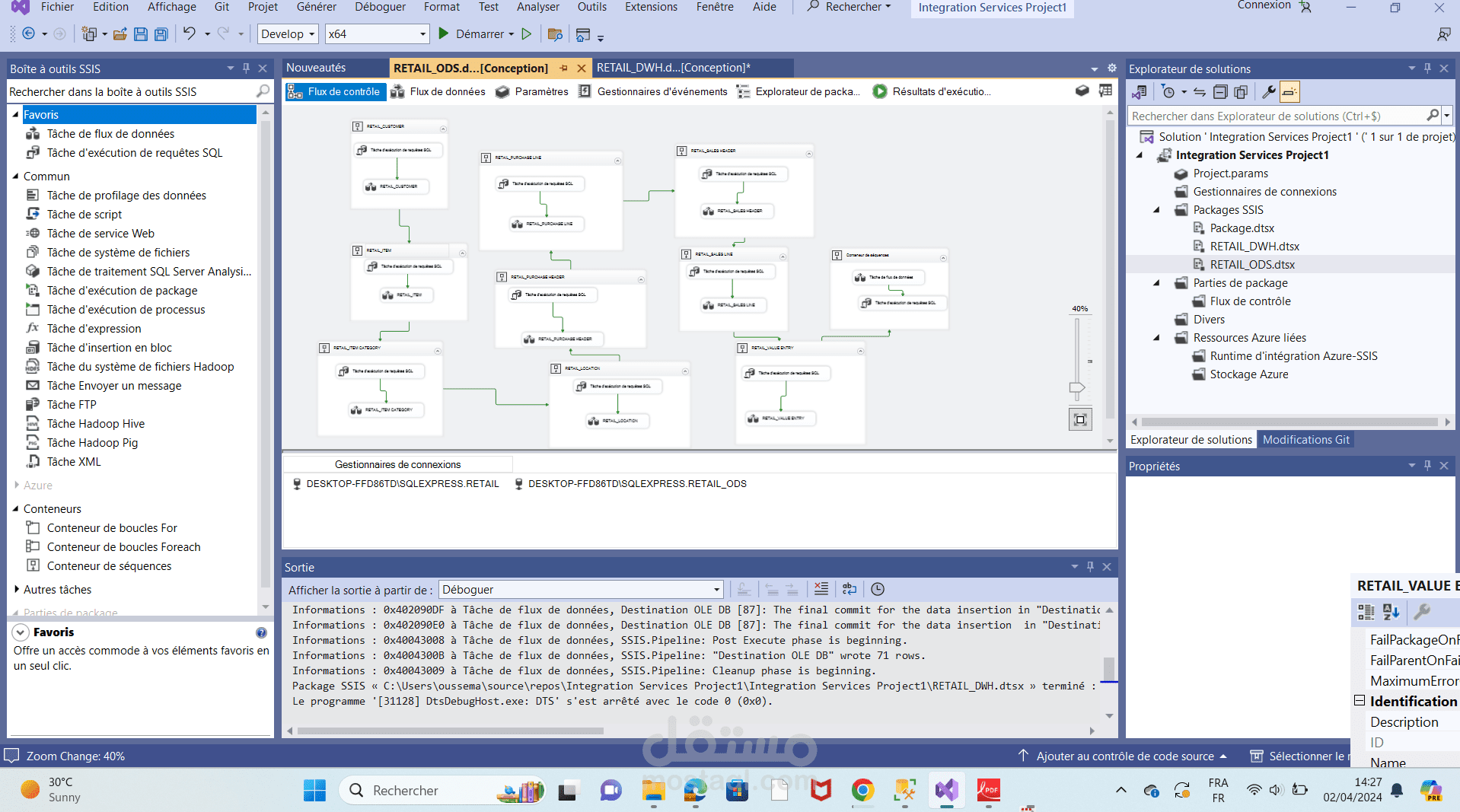The image size is (1460, 812).
Task: Open the Fichier menu
Action: [x=57, y=7]
